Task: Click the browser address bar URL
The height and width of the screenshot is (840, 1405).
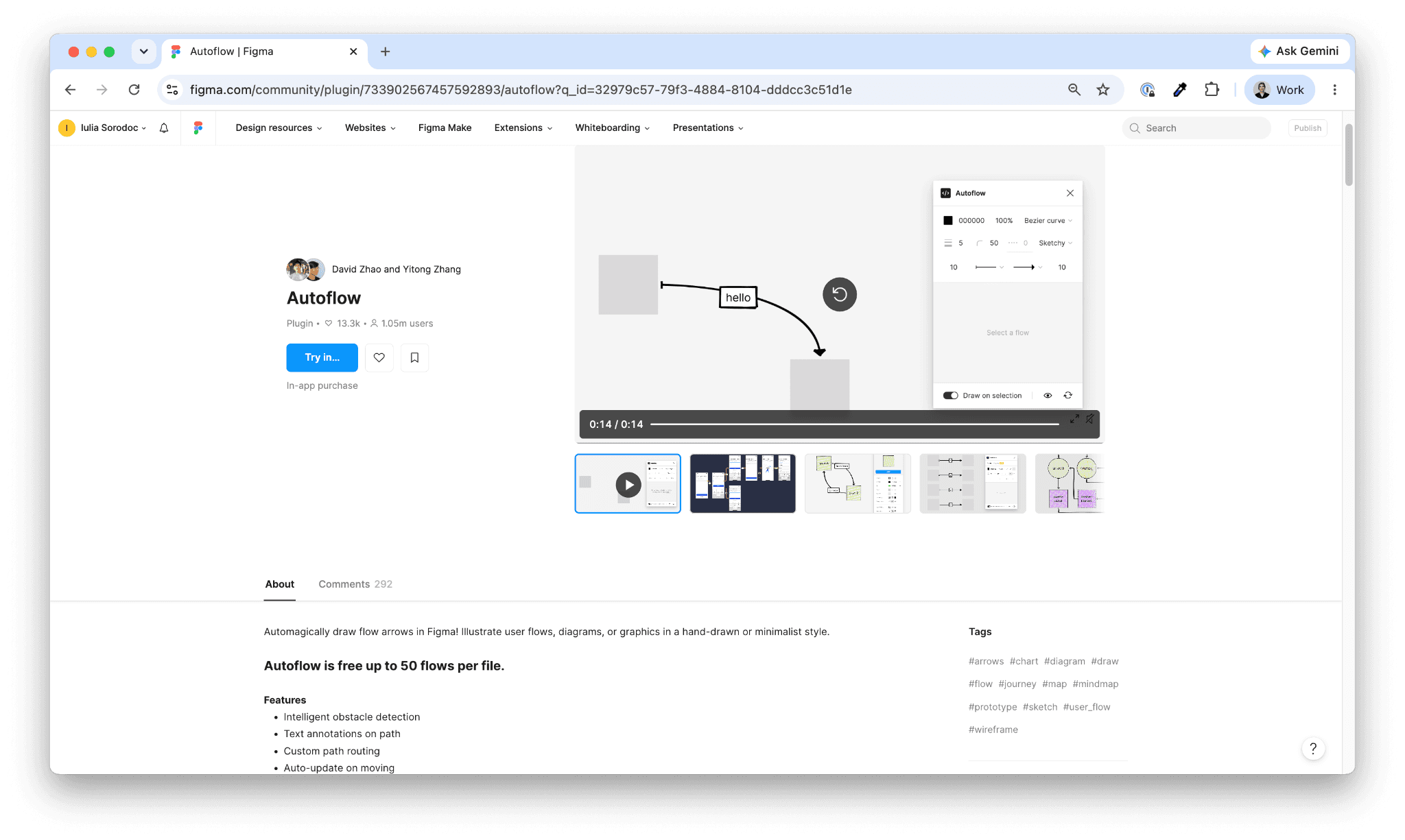Action: (521, 90)
